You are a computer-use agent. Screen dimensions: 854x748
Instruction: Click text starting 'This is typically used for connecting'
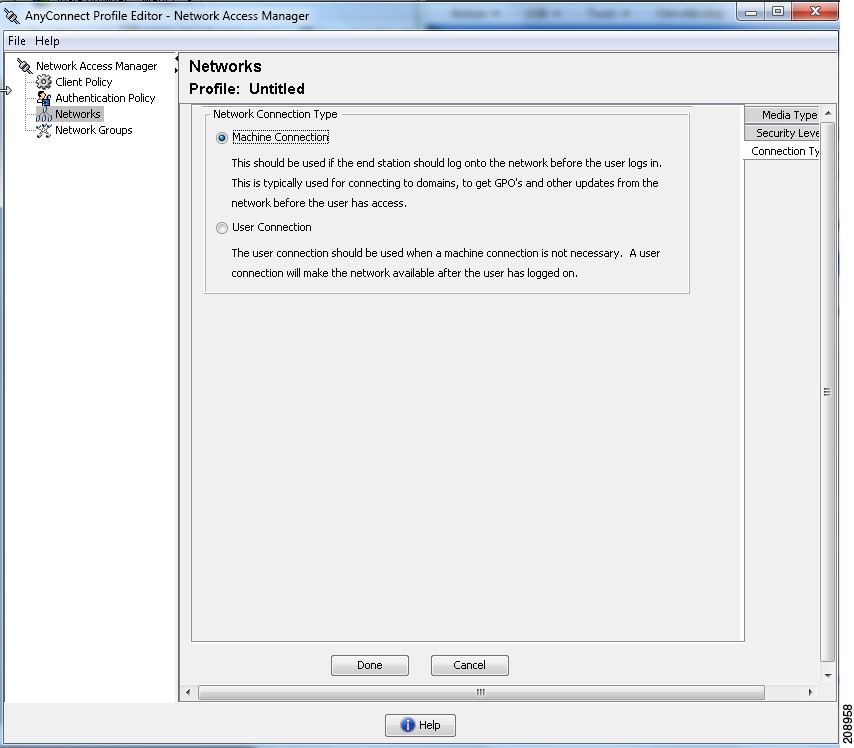click(x=444, y=183)
